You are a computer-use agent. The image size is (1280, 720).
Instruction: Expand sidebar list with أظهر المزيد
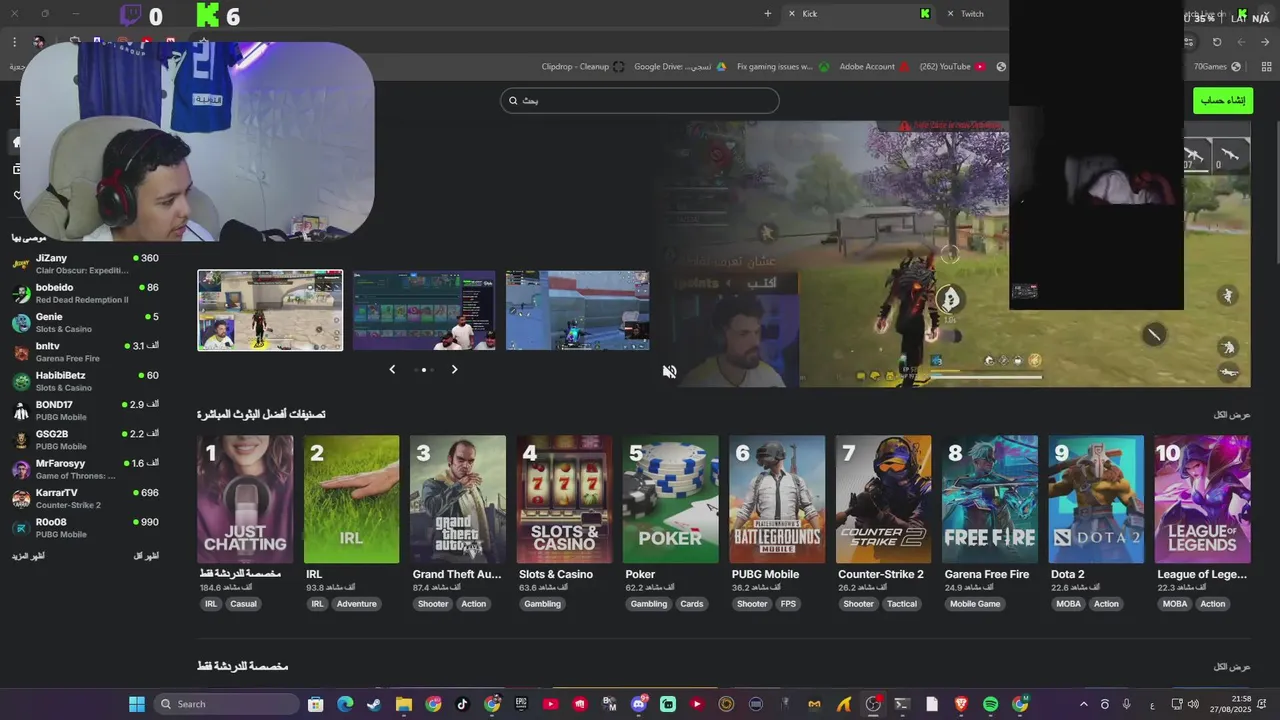tap(27, 555)
